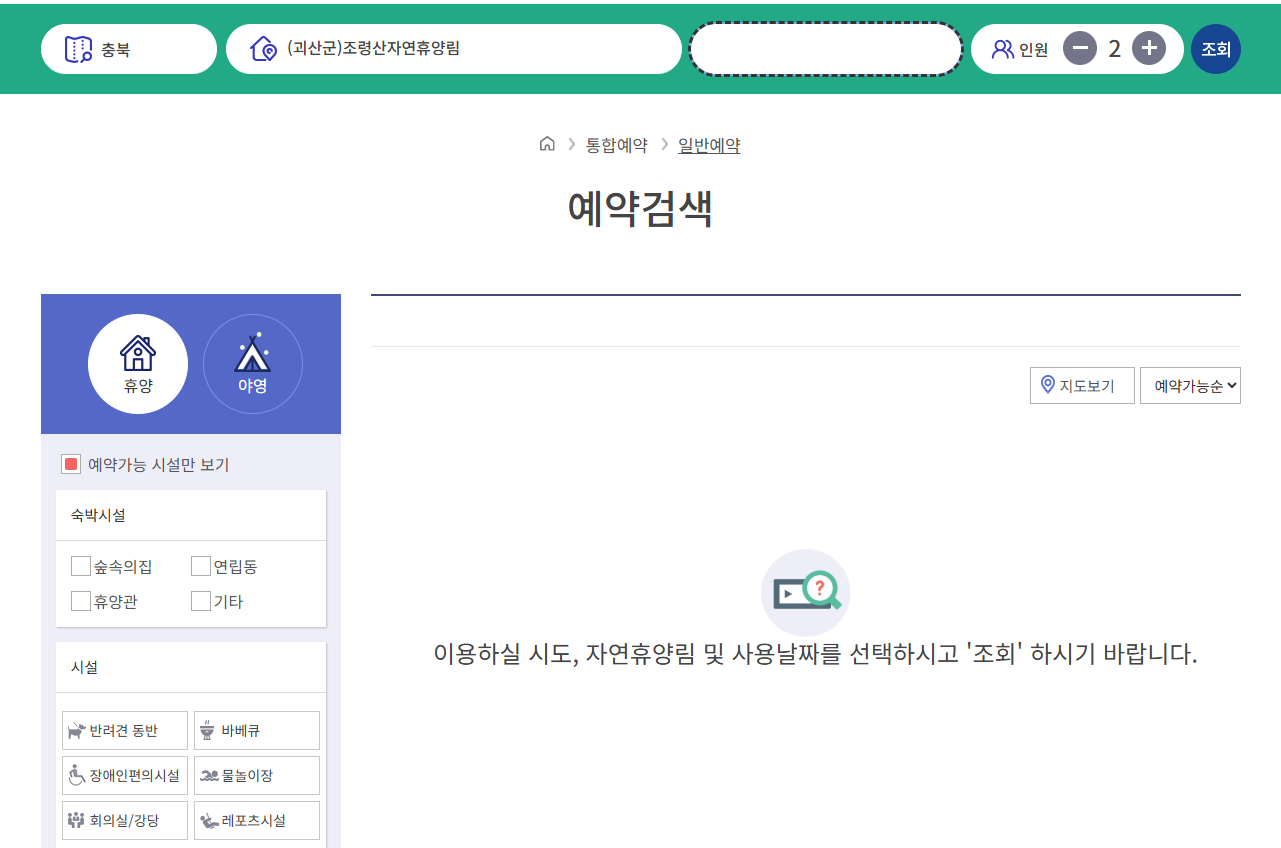Open the 조령산자연휴양림 forest selector
The image size is (1281, 848).
tap(454, 49)
